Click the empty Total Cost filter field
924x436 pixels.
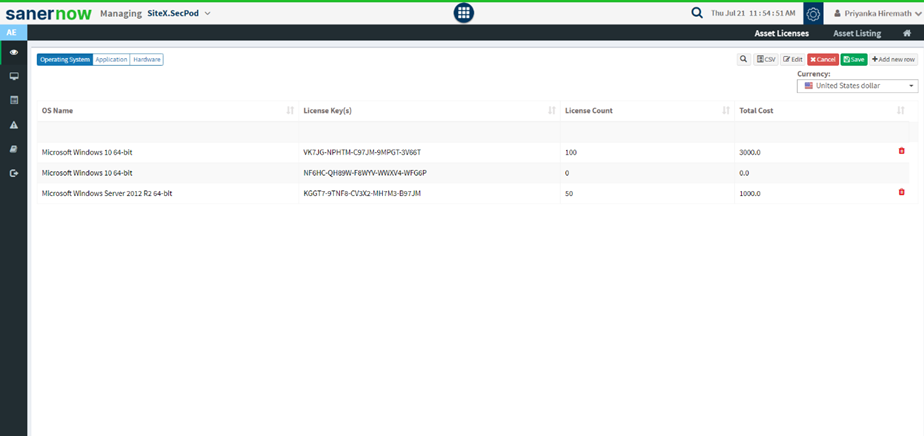pos(821,131)
